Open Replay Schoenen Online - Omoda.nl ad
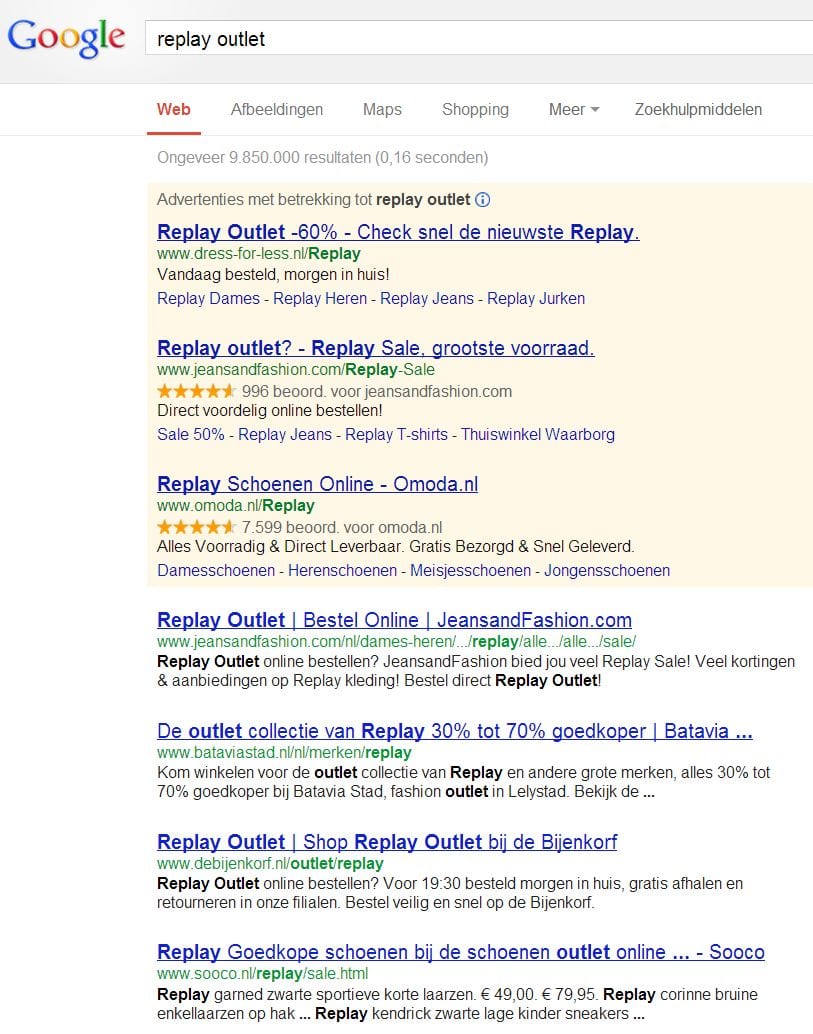 (317, 484)
